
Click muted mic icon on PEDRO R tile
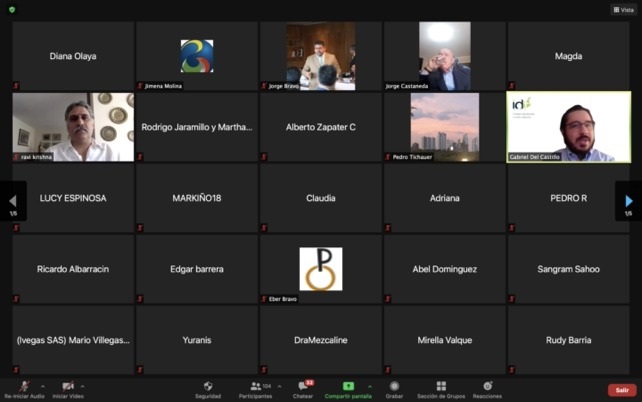pyautogui.click(x=512, y=228)
